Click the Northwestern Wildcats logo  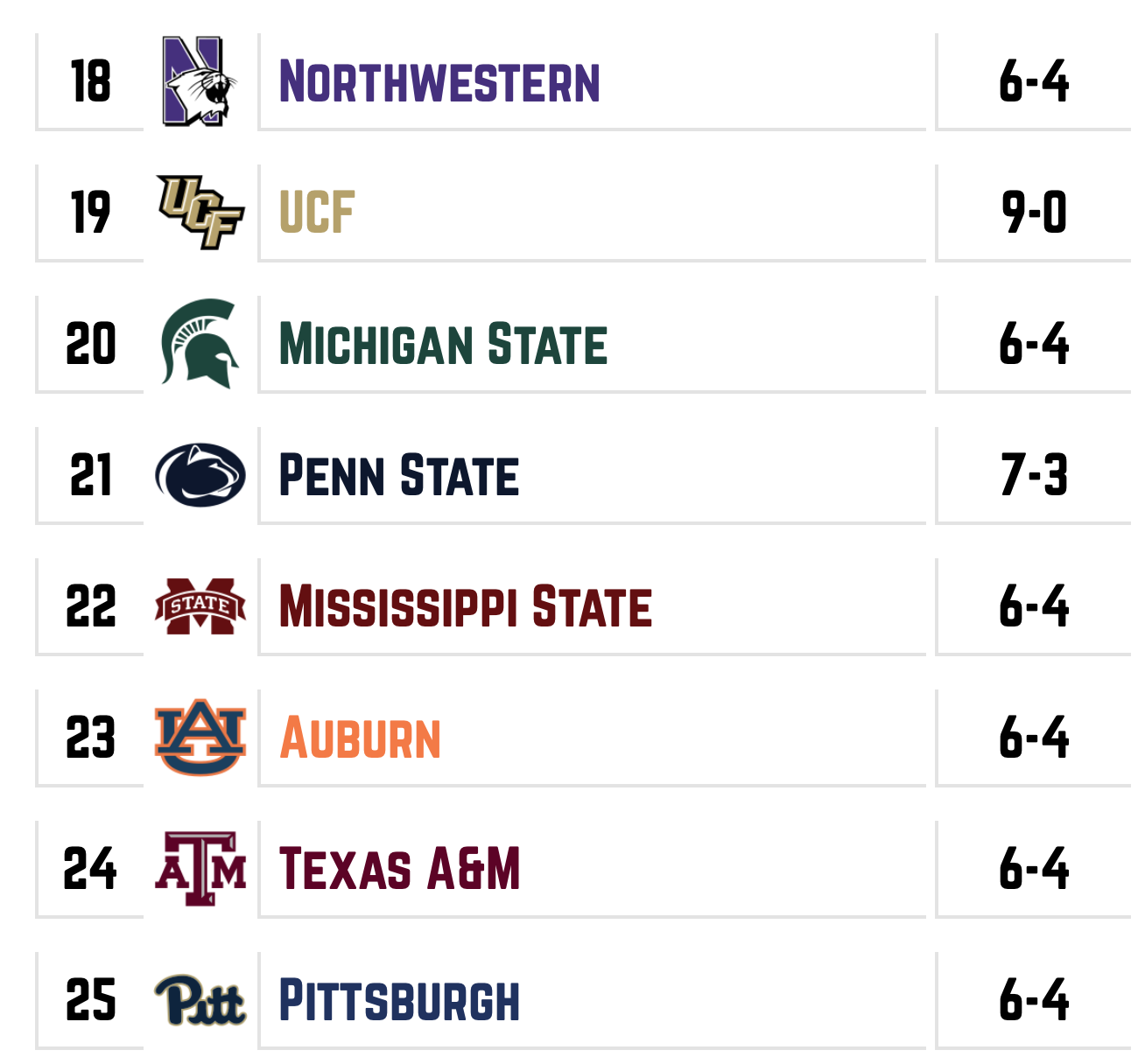point(200,81)
